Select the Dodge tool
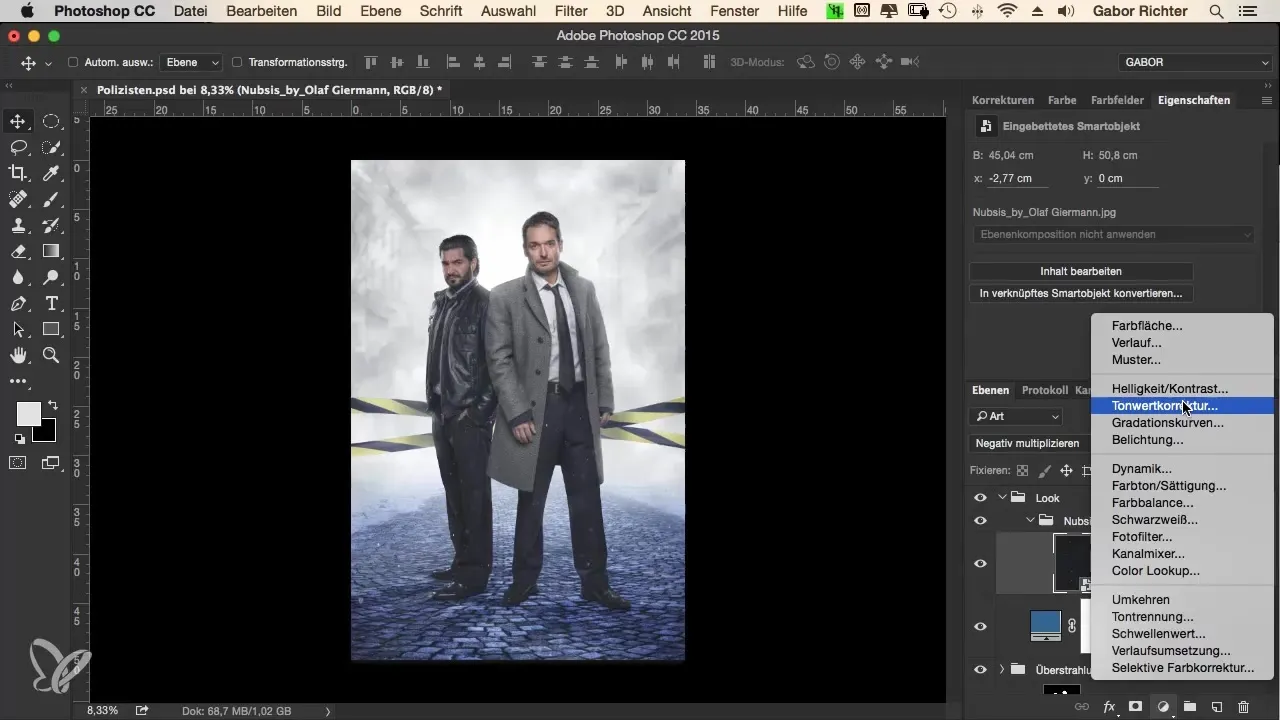1280x720 pixels. [51, 277]
